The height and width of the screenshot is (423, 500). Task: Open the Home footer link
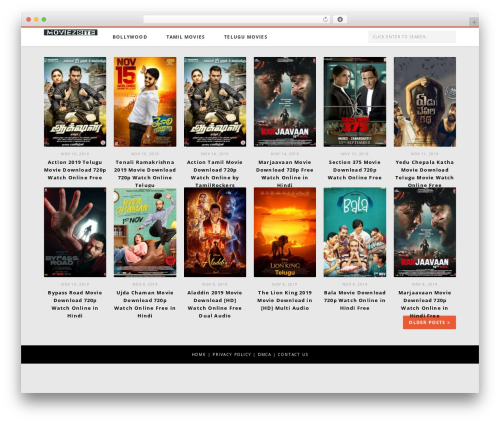click(199, 354)
